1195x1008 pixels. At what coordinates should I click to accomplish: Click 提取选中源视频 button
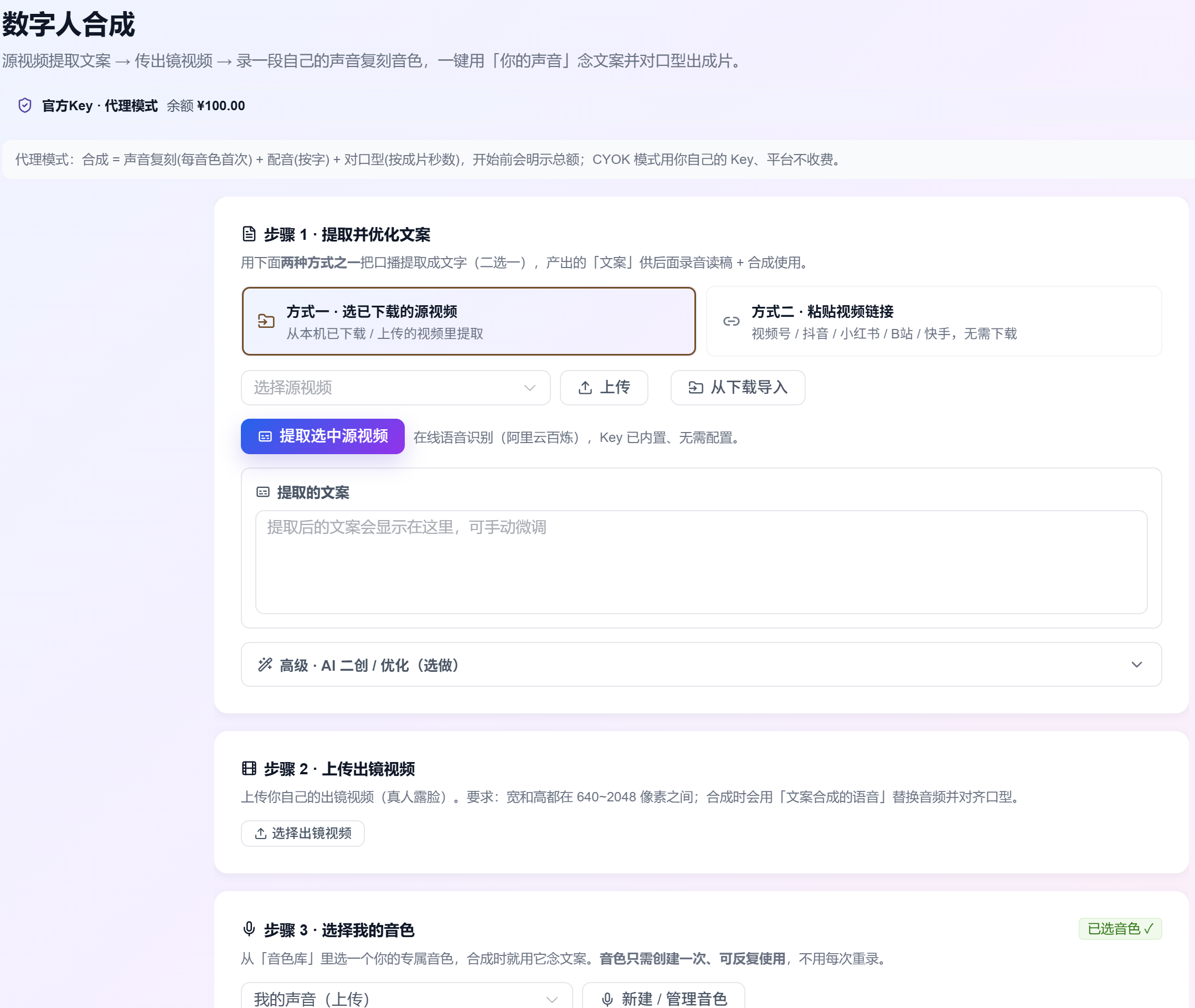click(323, 436)
